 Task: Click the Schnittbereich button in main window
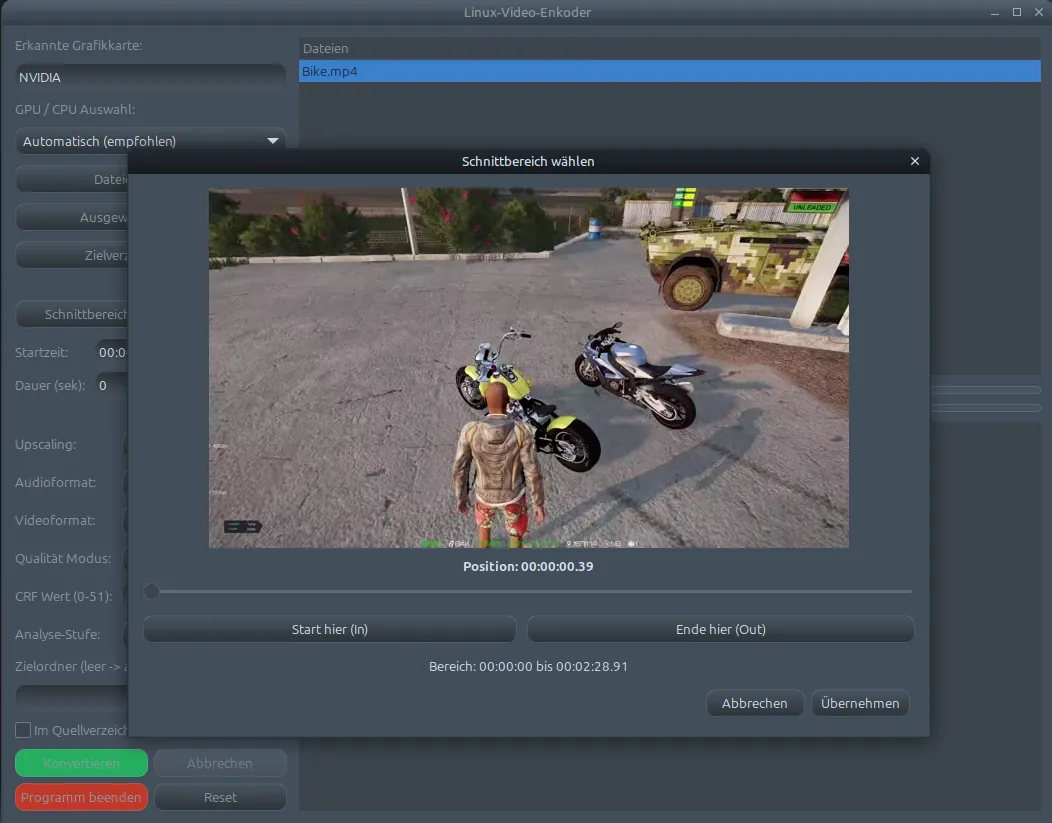72,314
